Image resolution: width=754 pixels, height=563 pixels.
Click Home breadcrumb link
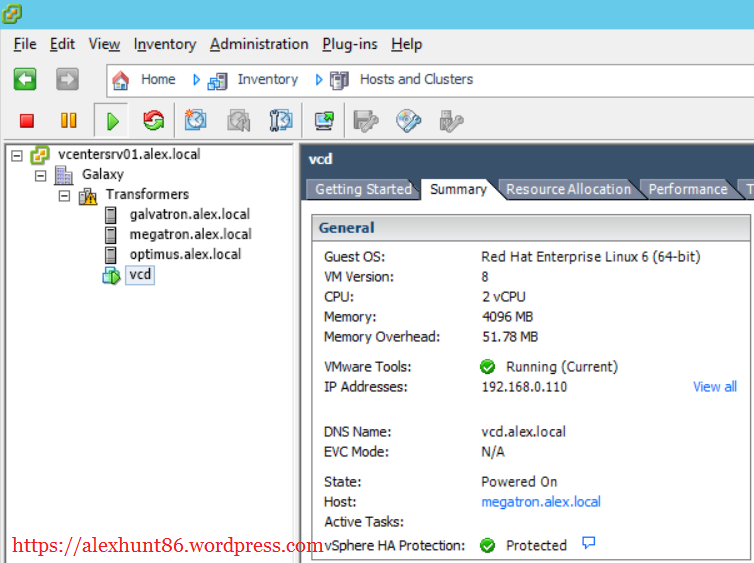click(158, 79)
